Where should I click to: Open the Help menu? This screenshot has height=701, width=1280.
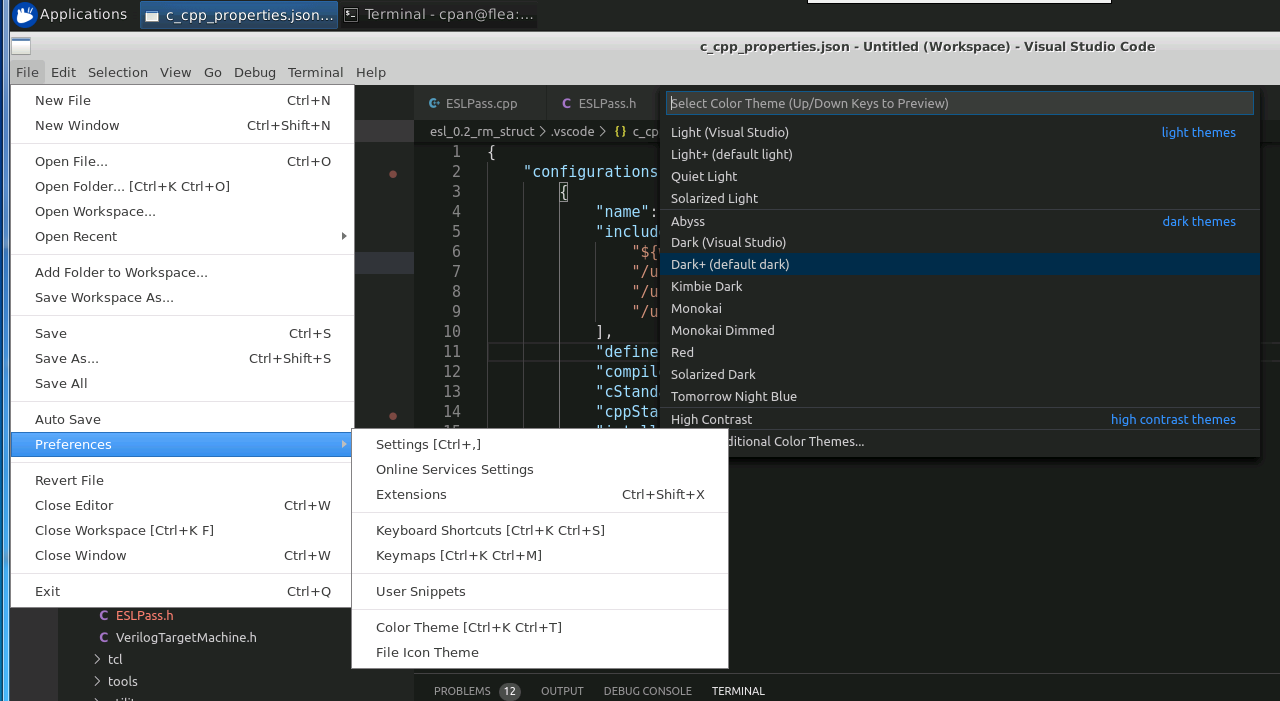(x=371, y=72)
